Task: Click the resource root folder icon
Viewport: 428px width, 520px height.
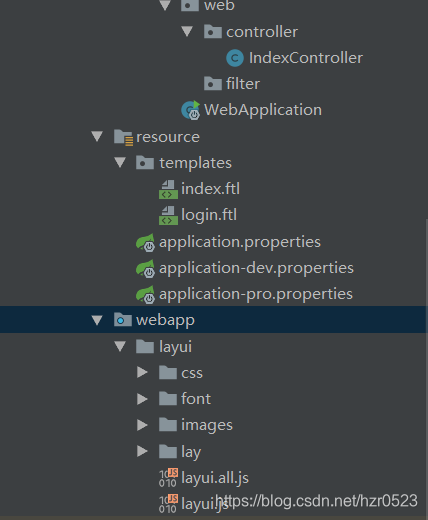Action: (123, 137)
